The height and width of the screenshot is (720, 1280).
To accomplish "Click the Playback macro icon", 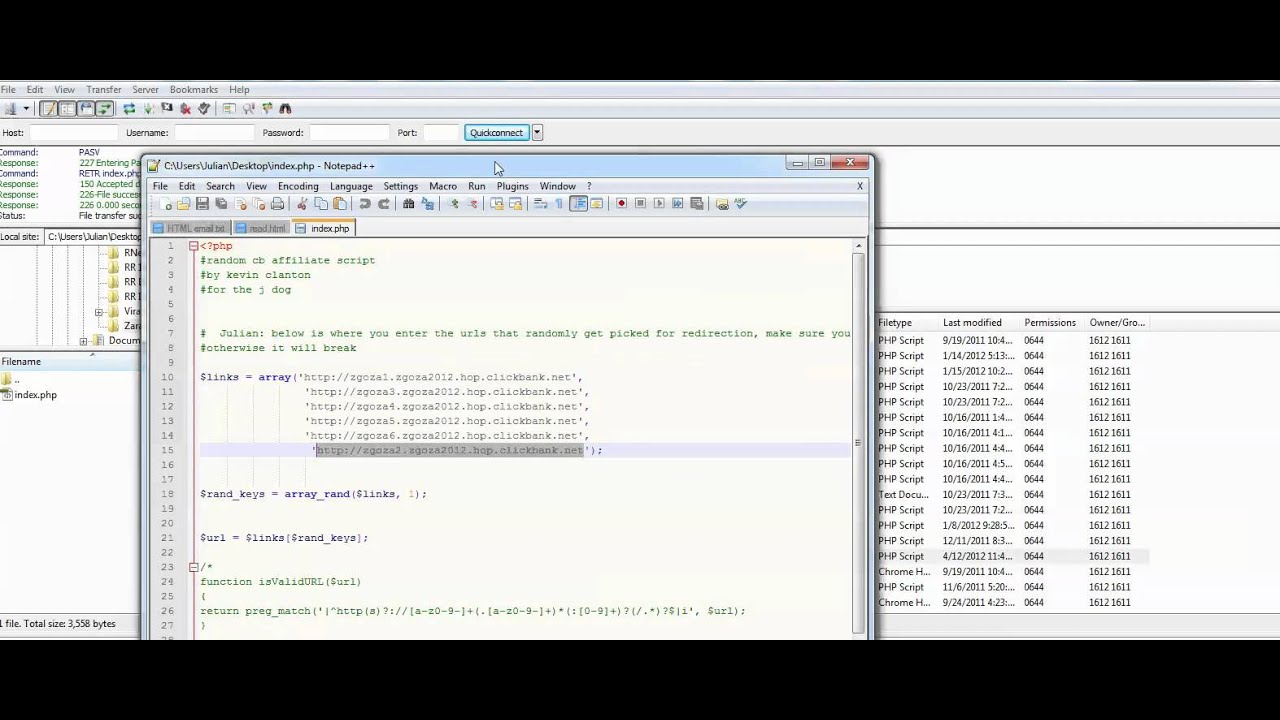I will pos(659,204).
